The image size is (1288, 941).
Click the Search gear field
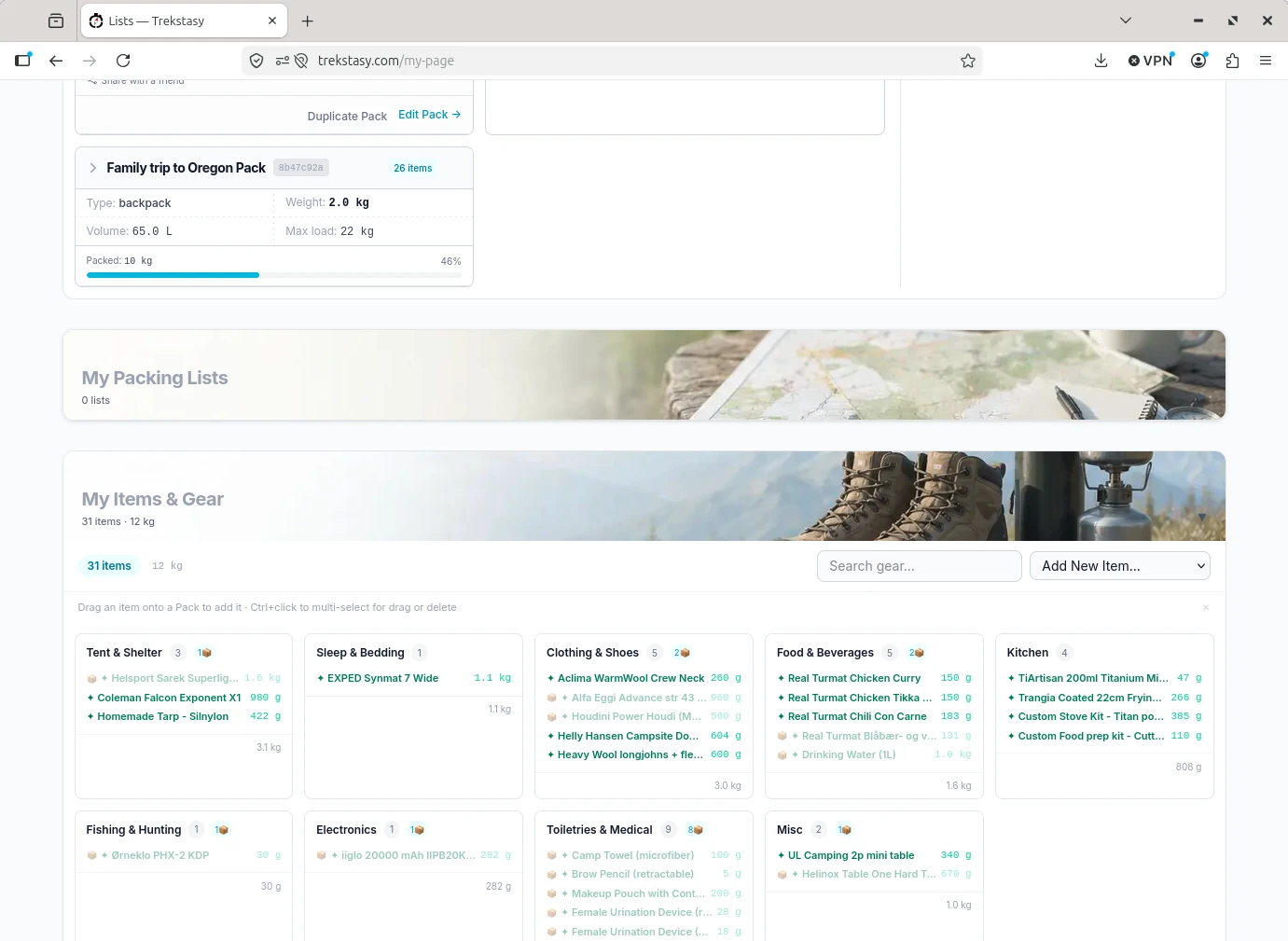(920, 566)
